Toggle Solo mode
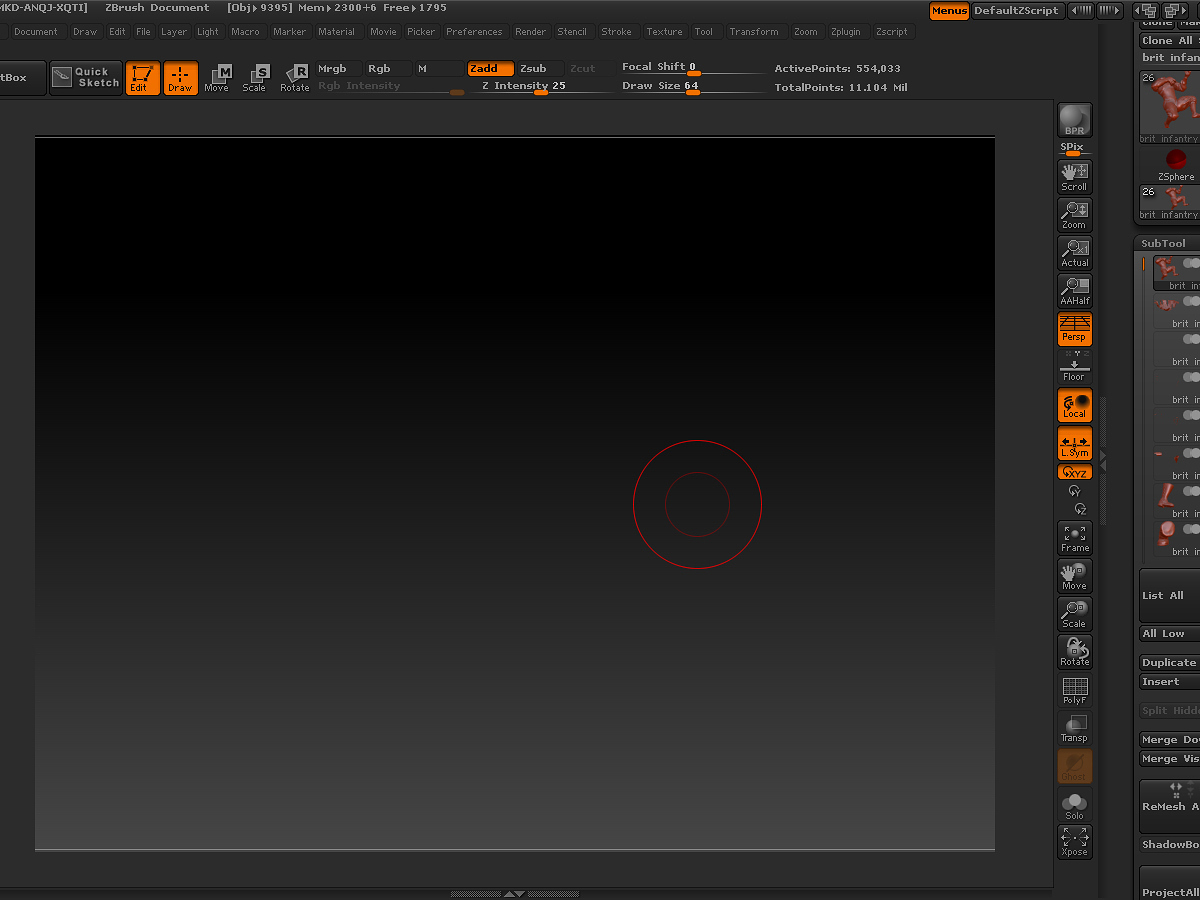The height and width of the screenshot is (900, 1200). tap(1075, 805)
